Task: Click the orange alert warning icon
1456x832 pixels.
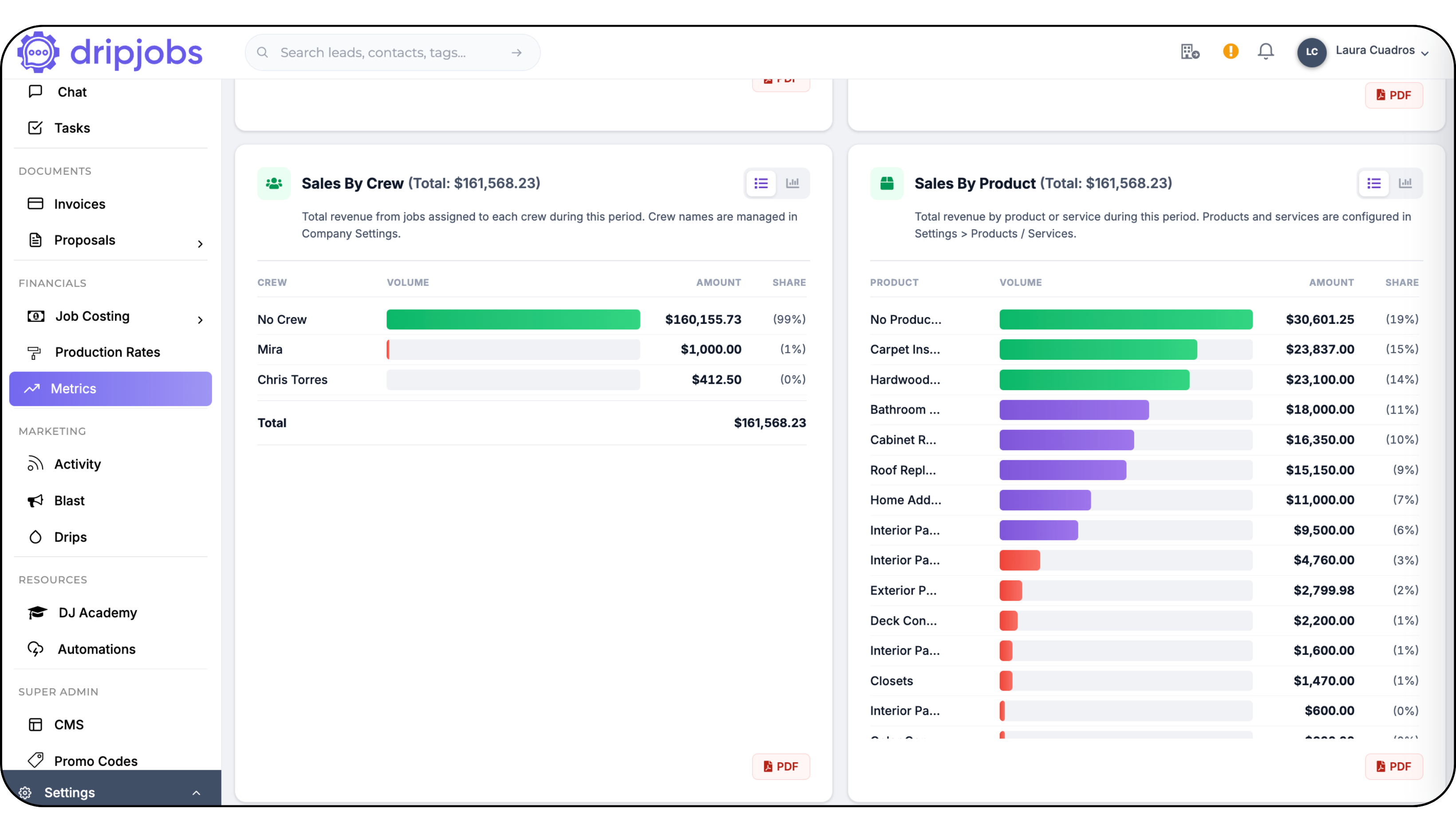Action: [x=1230, y=51]
